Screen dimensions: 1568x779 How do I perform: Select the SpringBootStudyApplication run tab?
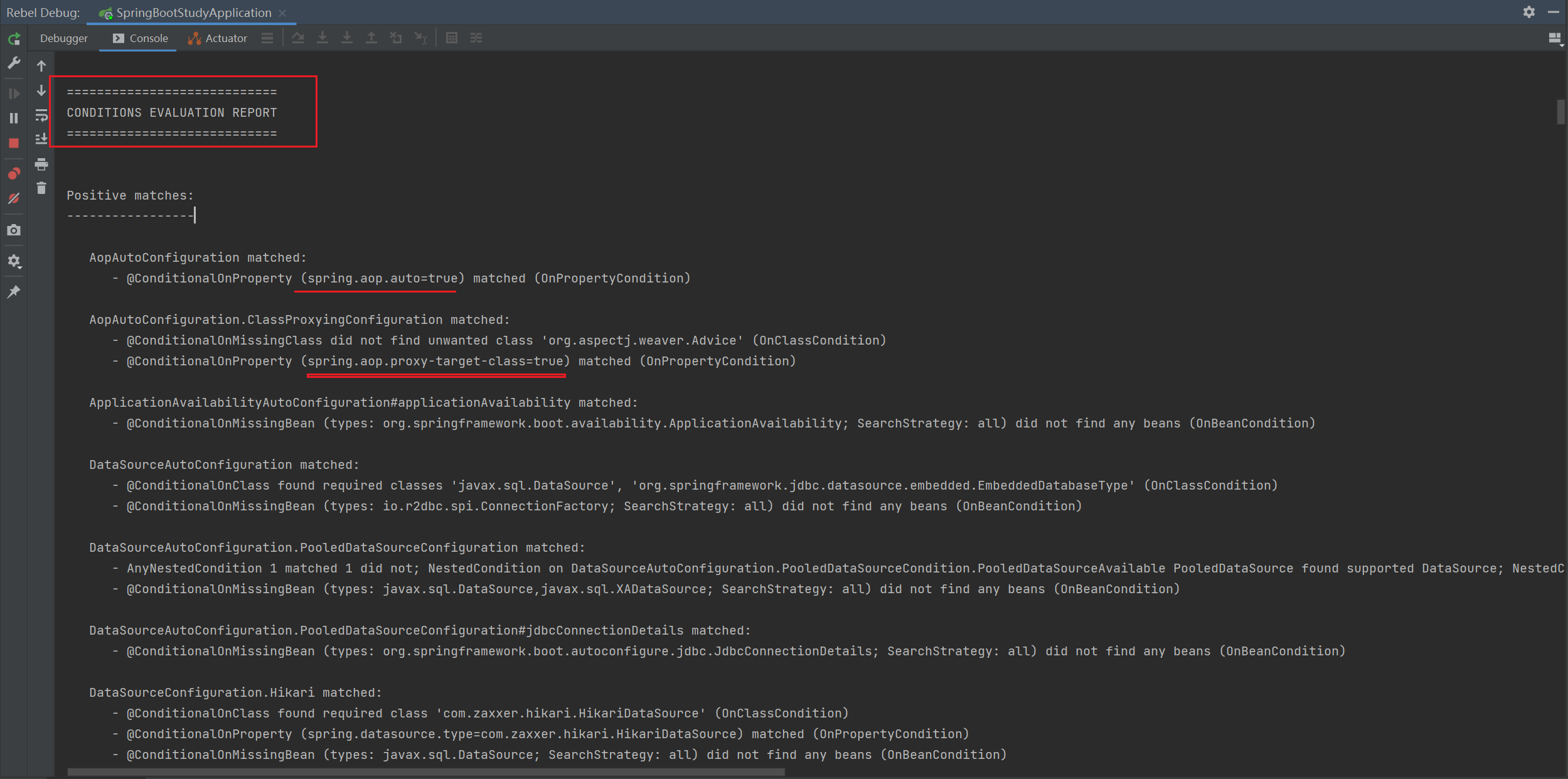tap(193, 13)
